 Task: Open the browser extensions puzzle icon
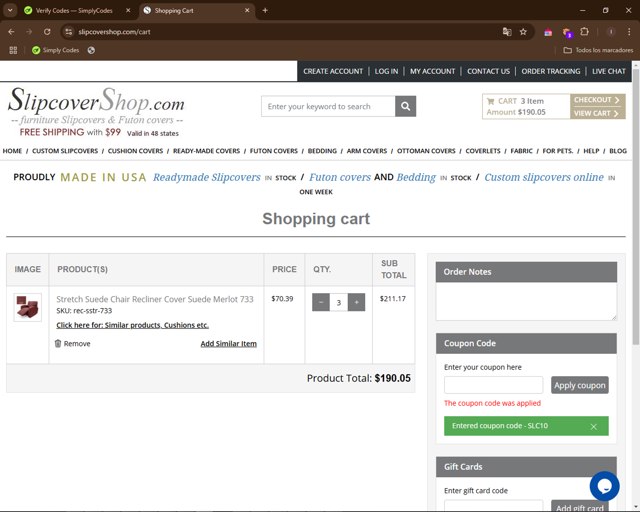pyautogui.click(x=584, y=32)
